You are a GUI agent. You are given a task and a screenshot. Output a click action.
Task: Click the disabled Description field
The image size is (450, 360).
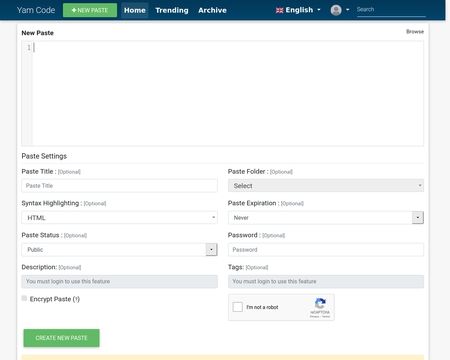coord(119,282)
